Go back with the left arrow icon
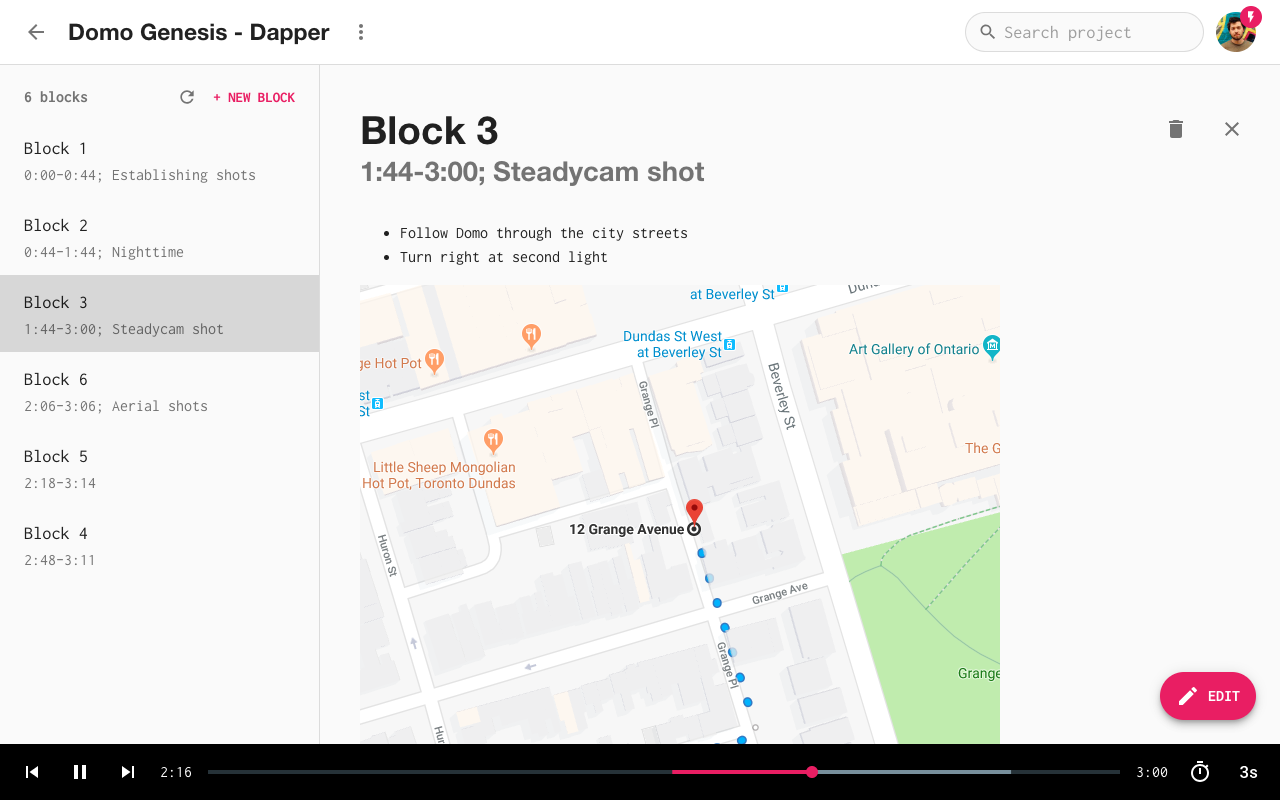 pos(36,32)
